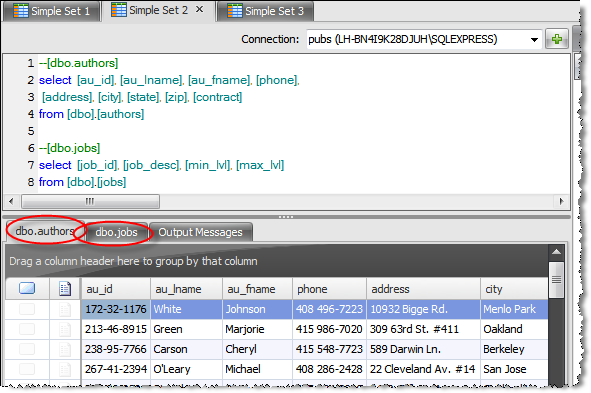Click the --[dbo.jobs] comment on line 6
The image size is (591, 393).
coord(70,148)
